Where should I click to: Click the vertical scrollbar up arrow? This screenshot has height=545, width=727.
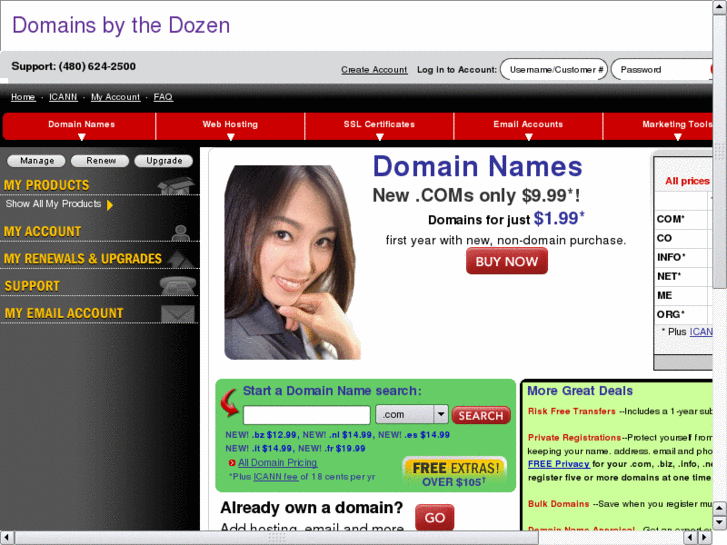pyautogui.click(x=720, y=6)
